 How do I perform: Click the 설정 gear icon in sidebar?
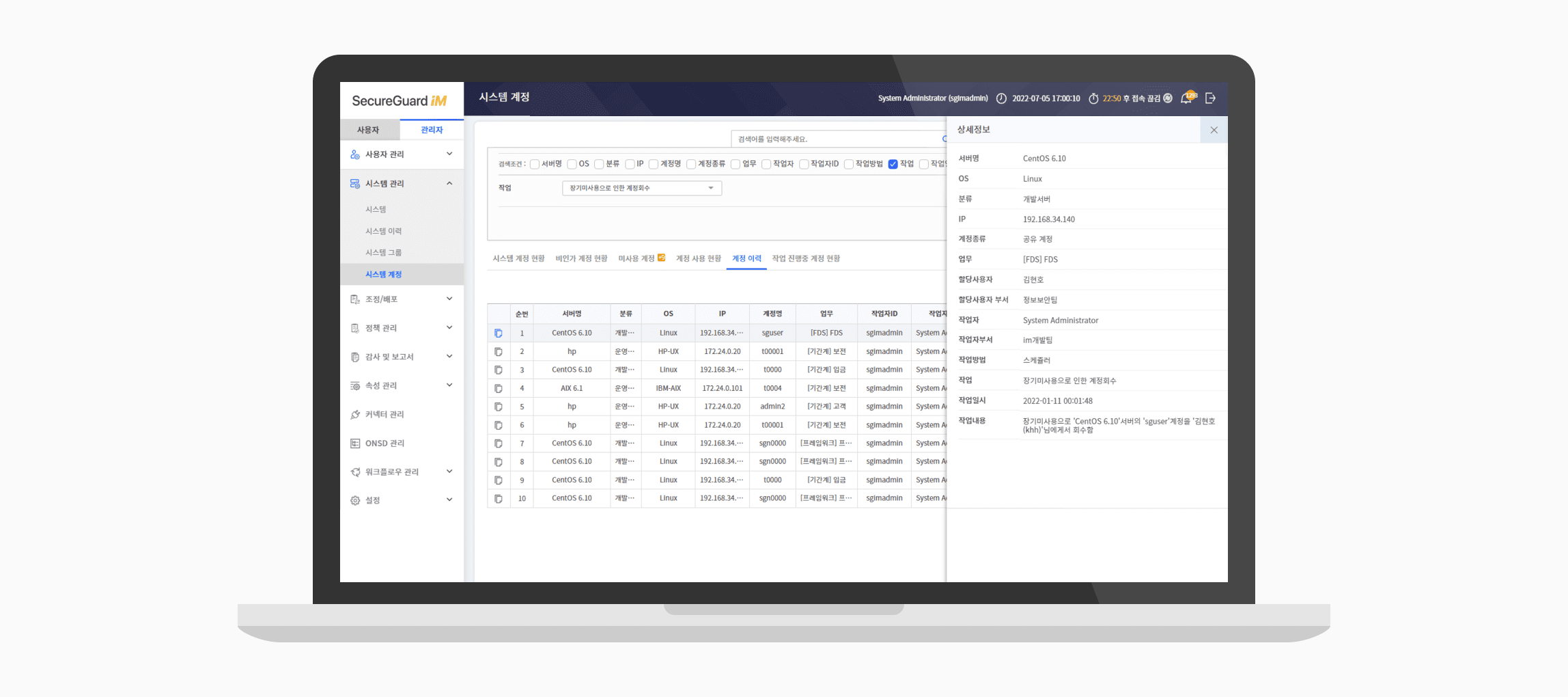(x=355, y=501)
